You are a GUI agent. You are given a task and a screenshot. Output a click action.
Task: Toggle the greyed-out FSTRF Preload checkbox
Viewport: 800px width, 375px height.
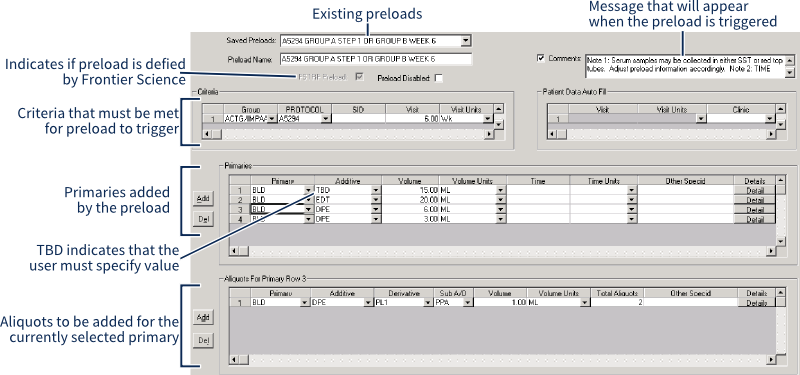360,77
